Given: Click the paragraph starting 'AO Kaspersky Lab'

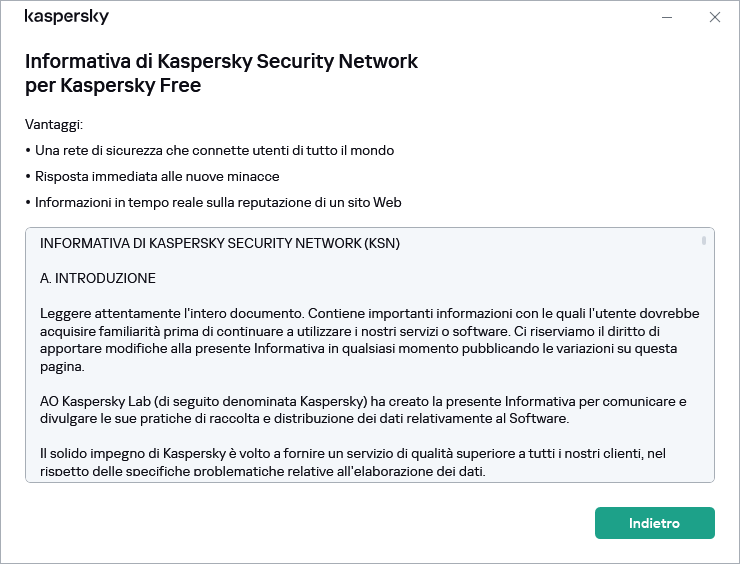Looking at the screenshot, I should coord(363,410).
